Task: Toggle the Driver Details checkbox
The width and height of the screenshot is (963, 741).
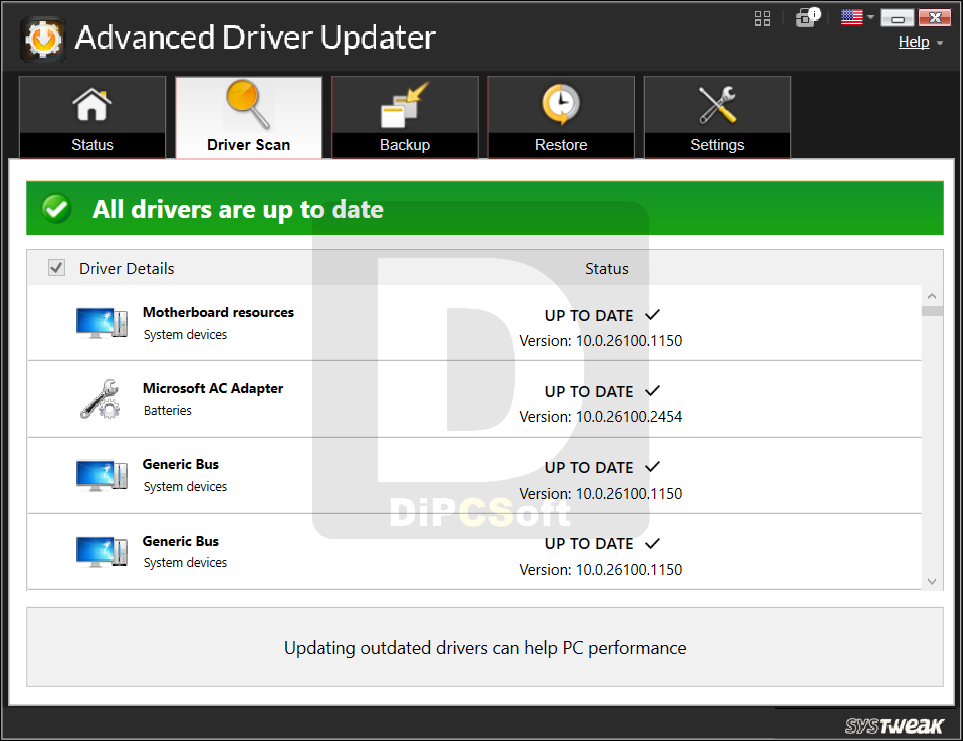Action: pyautogui.click(x=57, y=268)
